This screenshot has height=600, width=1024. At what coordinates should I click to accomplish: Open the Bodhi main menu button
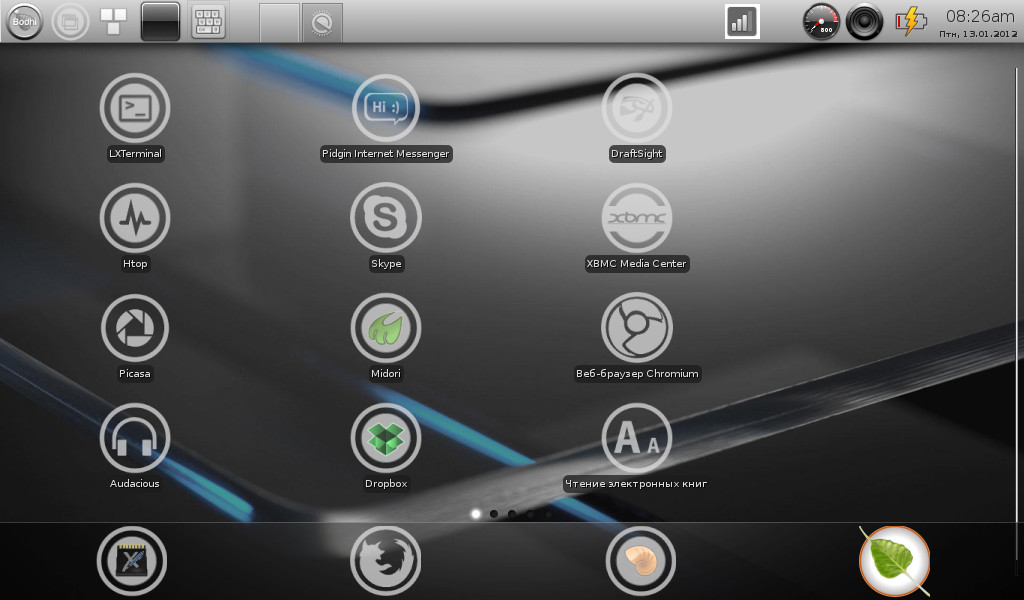[24, 22]
